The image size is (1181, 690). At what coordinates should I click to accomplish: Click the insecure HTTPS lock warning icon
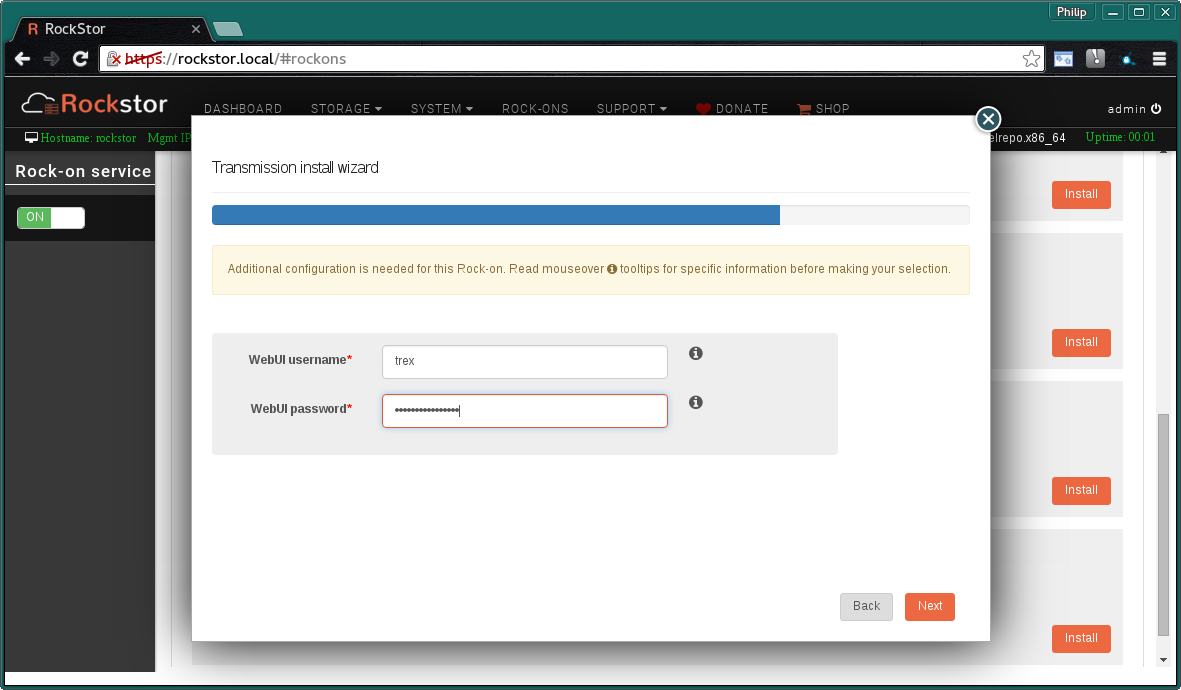point(113,59)
